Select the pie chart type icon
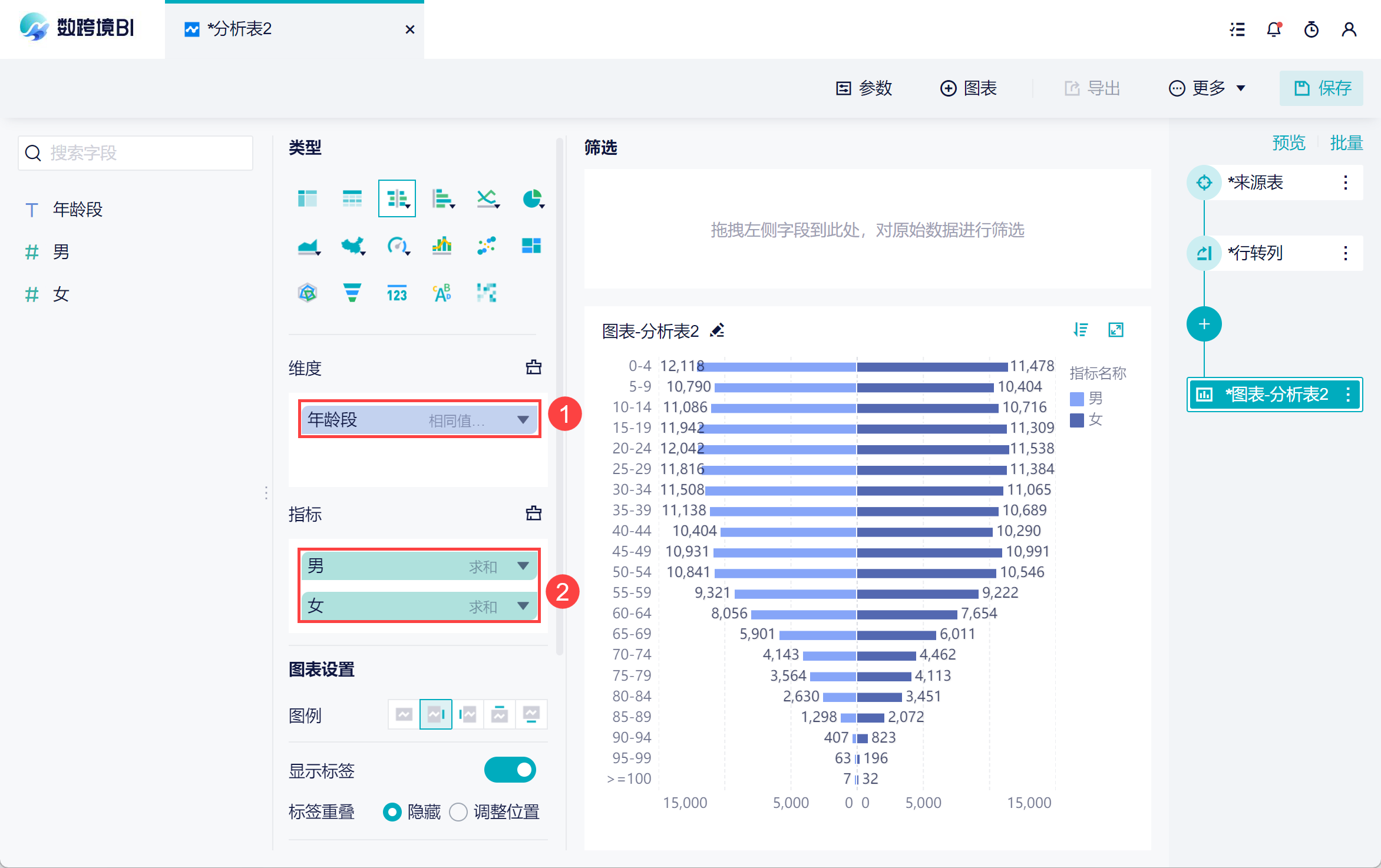Viewport: 1381px width, 868px height. point(532,198)
